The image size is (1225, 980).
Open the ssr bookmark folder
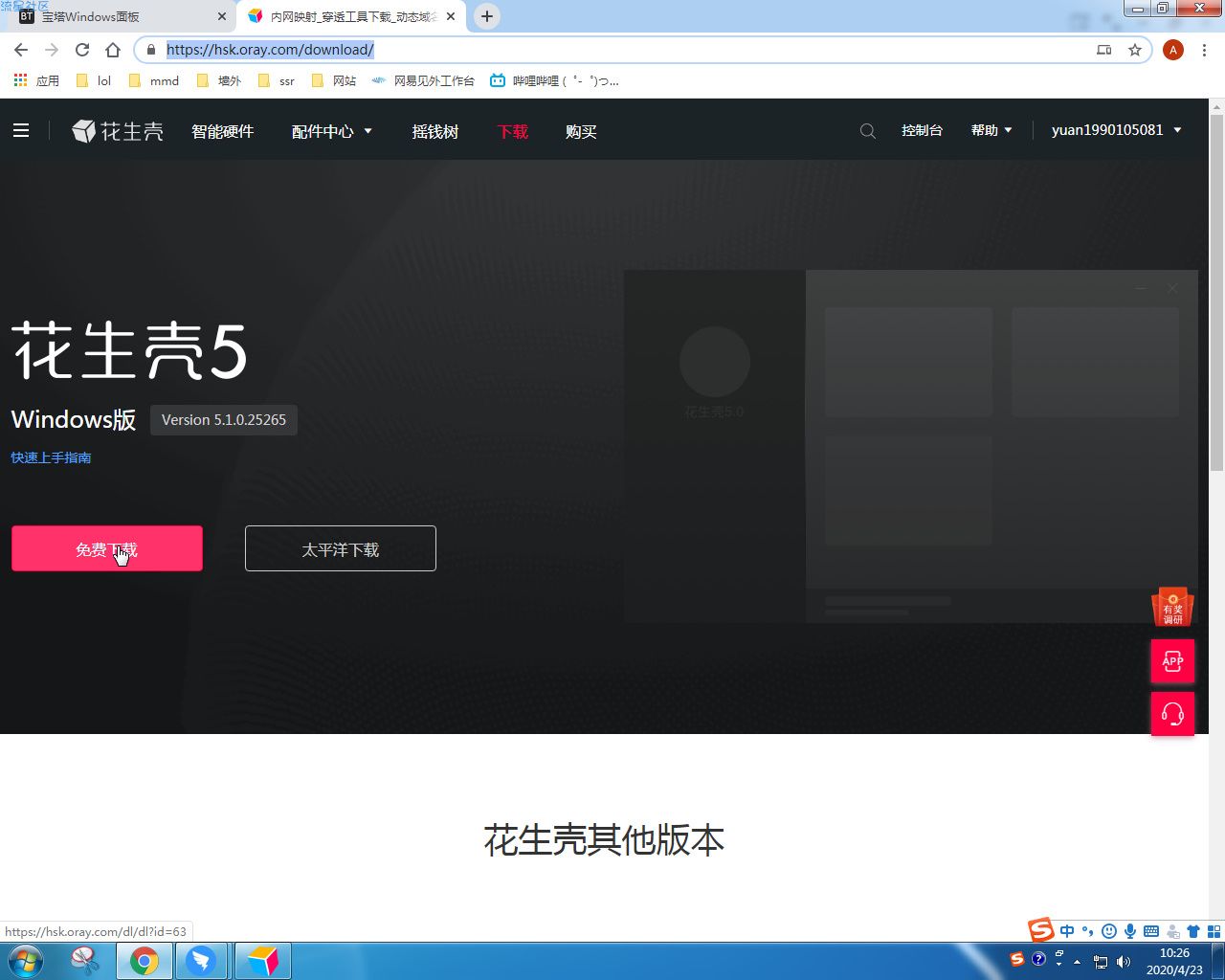pyautogui.click(x=277, y=80)
